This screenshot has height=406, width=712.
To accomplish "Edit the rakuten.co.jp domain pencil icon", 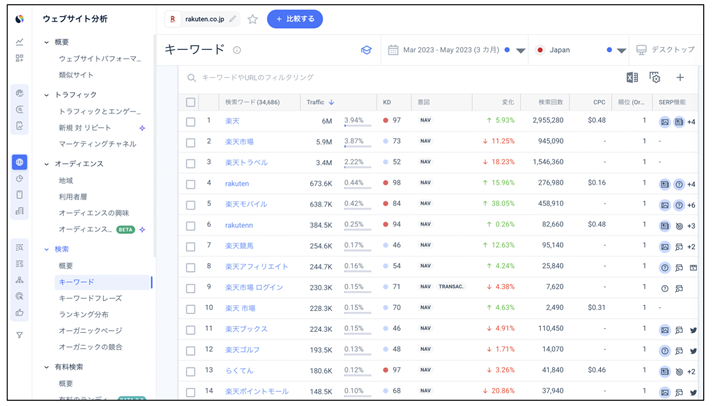I will [232, 19].
